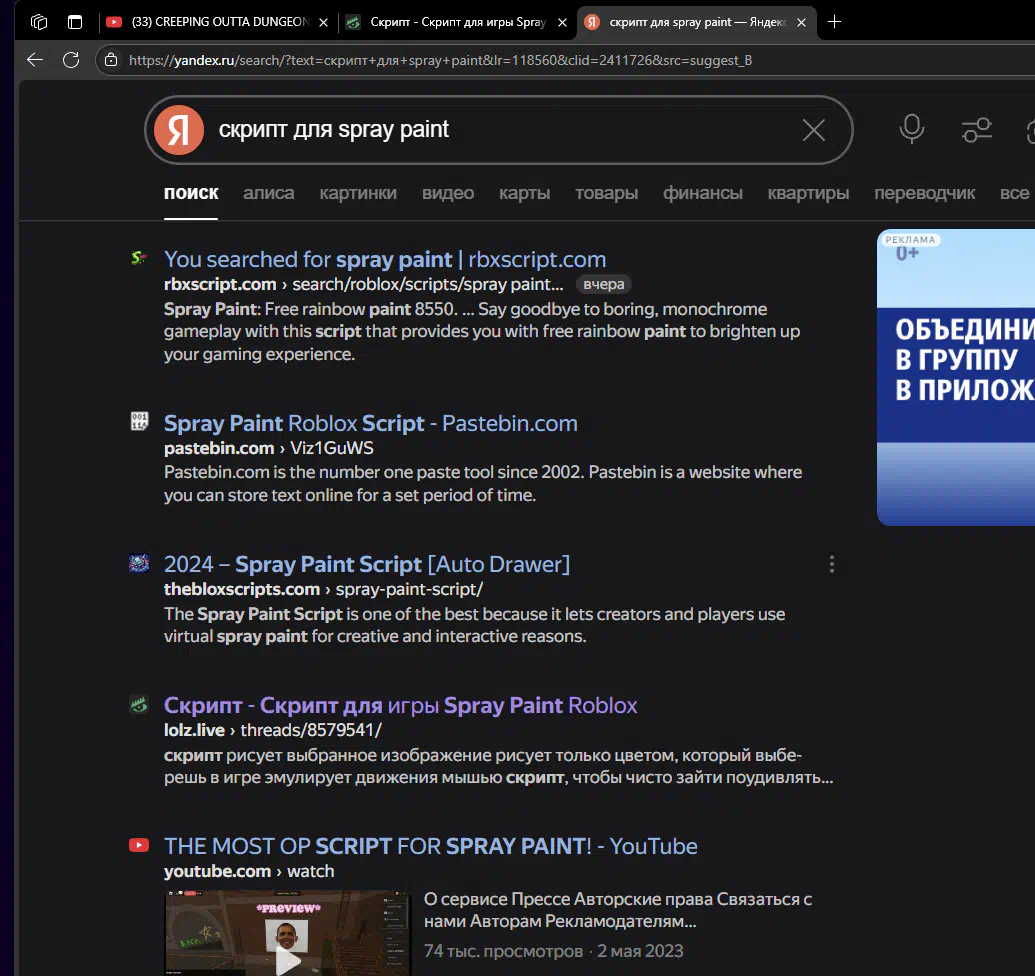Image resolution: width=1035 pixels, height=976 pixels.
Task: Start voice search with microphone
Action: coord(912,129)
